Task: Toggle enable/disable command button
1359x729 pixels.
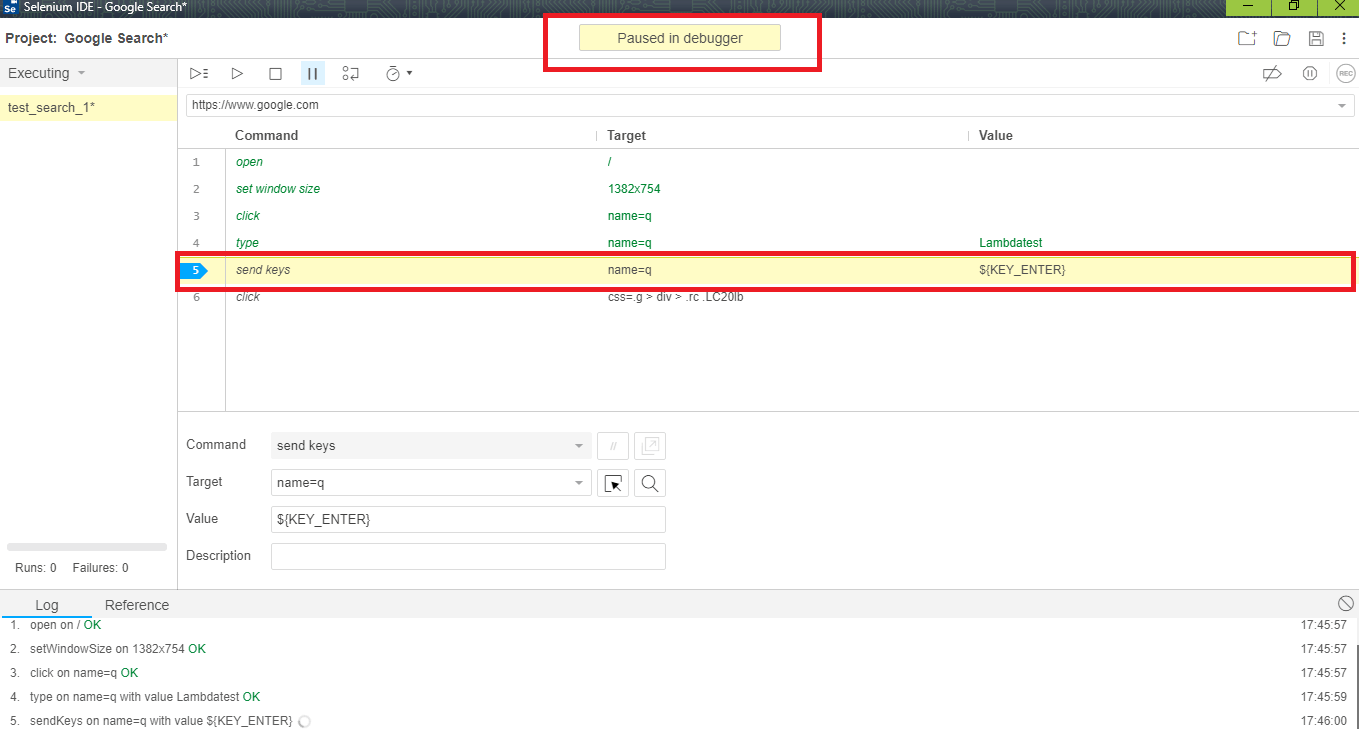Action: [612, 446]
